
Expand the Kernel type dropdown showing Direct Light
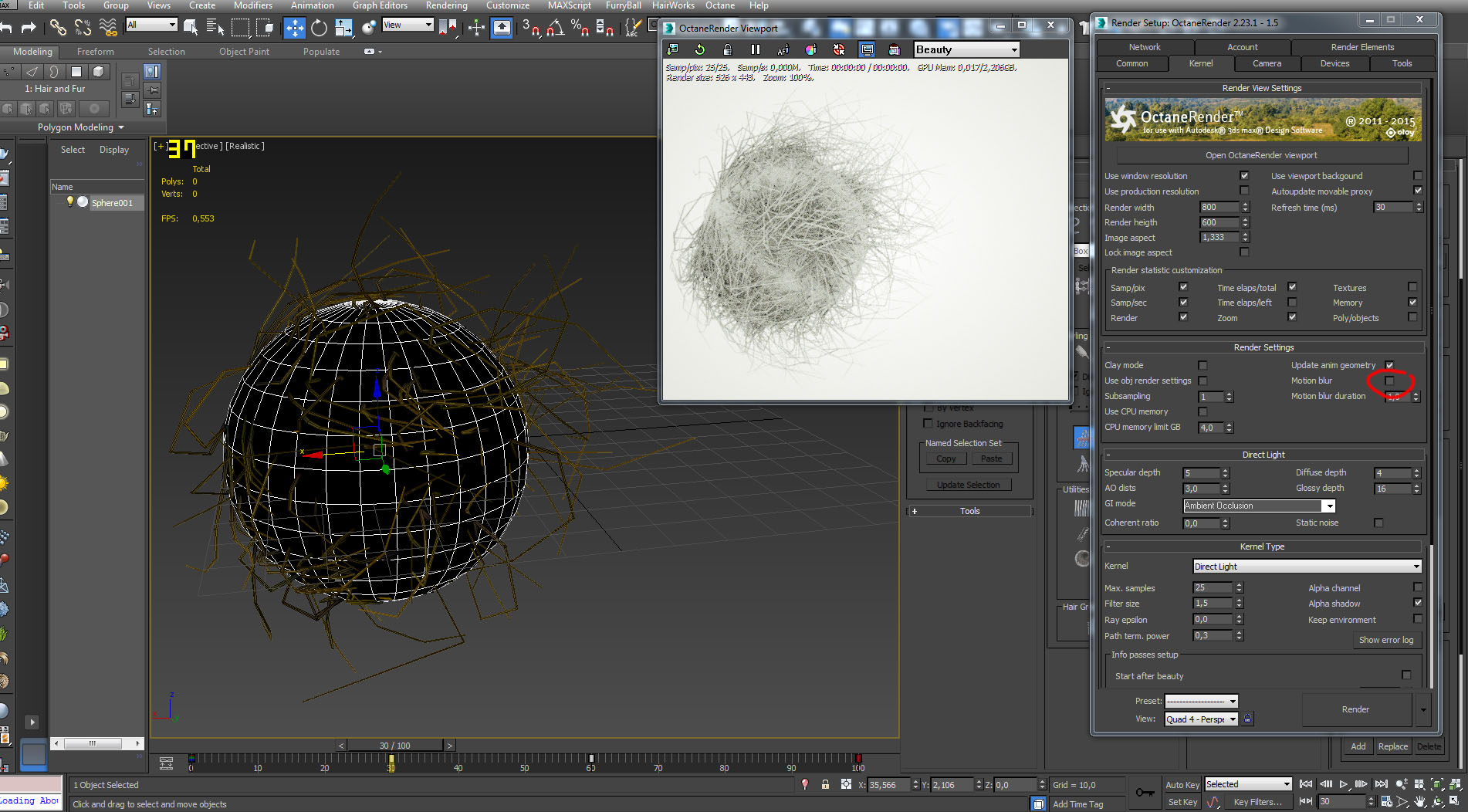pos(1307,567)
